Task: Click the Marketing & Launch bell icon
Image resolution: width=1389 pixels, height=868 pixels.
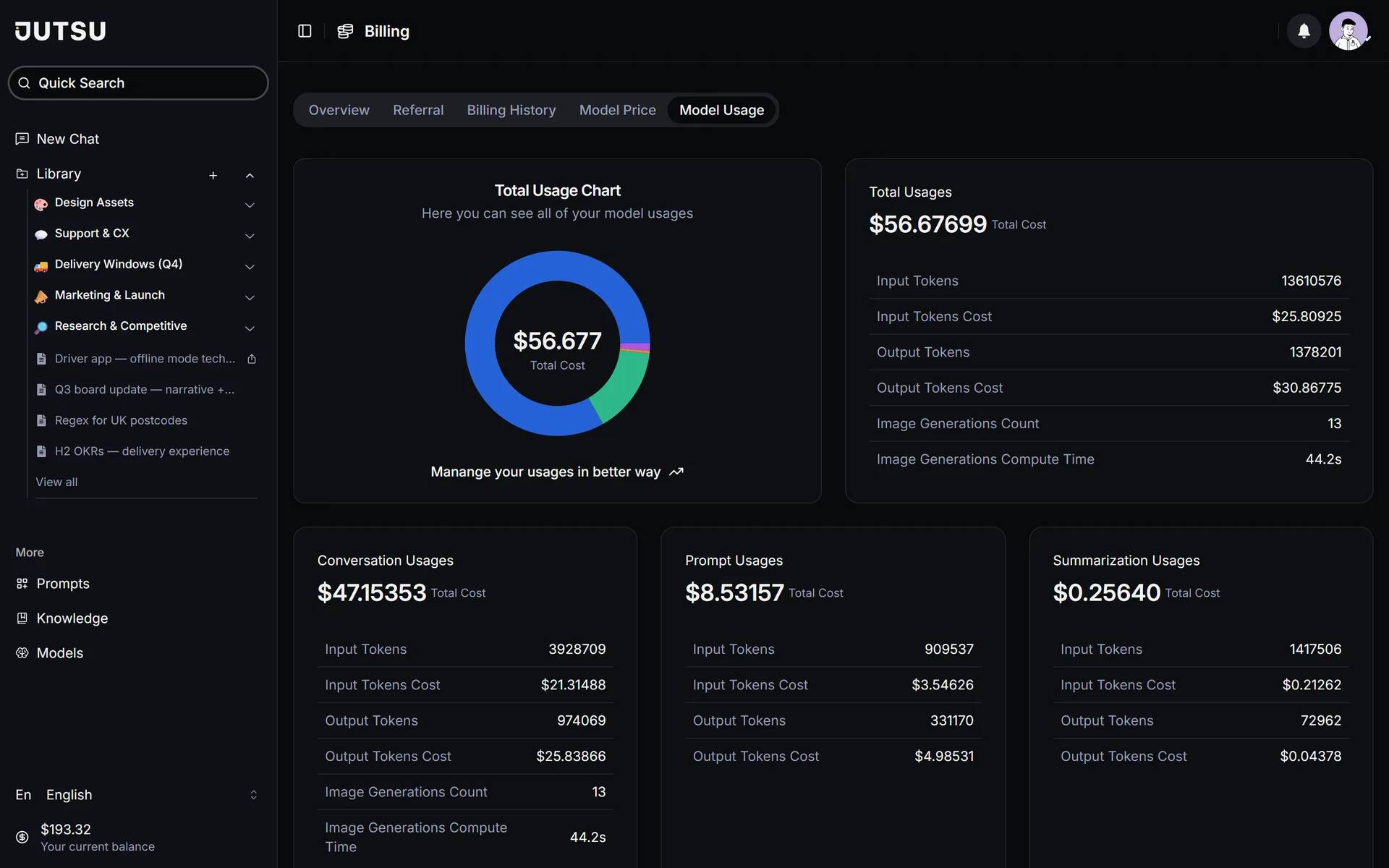Action: [41, 297]
